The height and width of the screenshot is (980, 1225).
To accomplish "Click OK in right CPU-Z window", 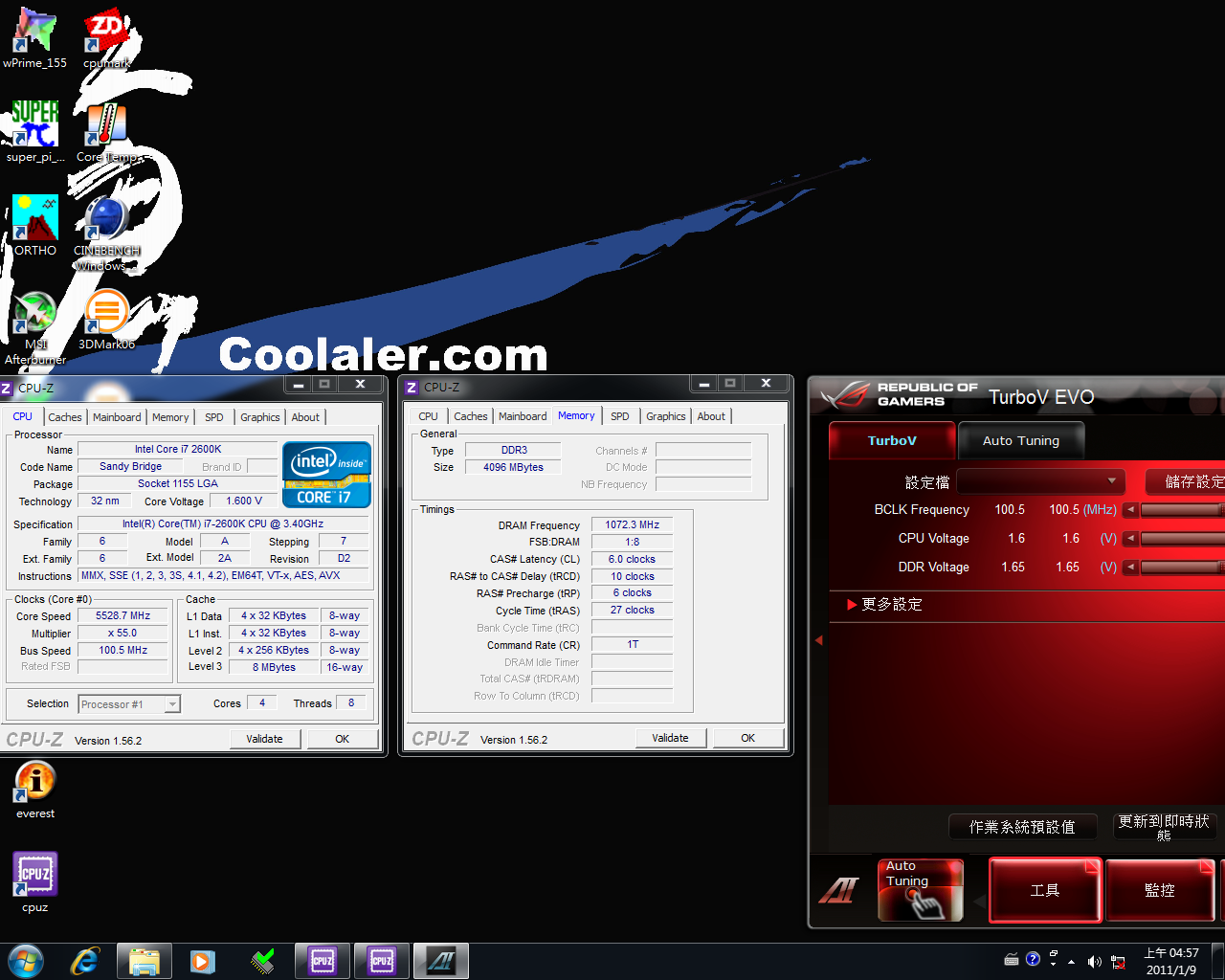I will coord(748,738).
